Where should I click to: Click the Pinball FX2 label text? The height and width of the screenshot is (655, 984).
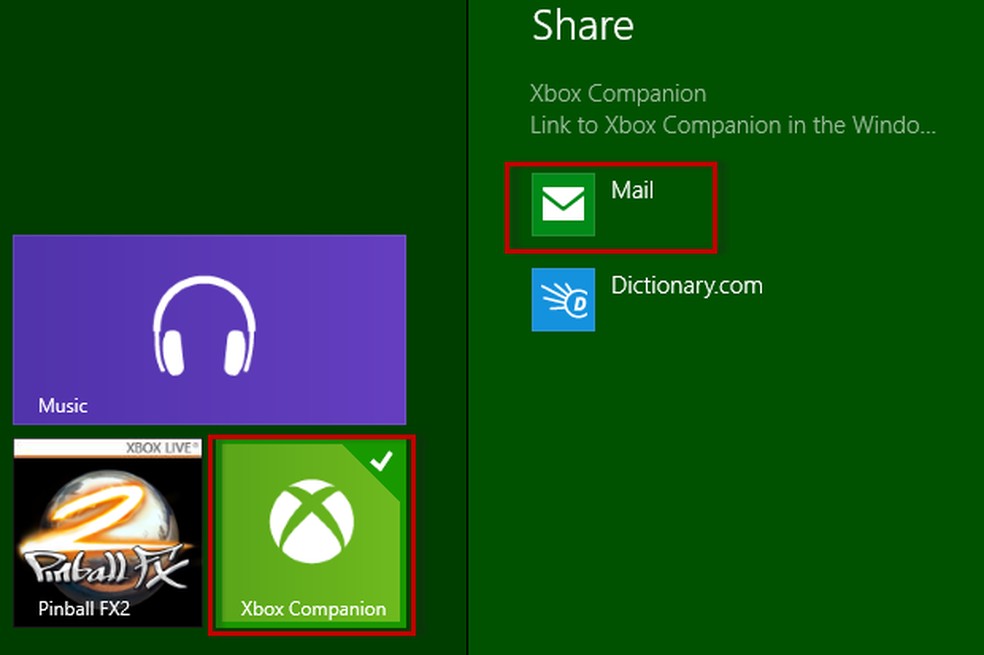pos(84,608)
